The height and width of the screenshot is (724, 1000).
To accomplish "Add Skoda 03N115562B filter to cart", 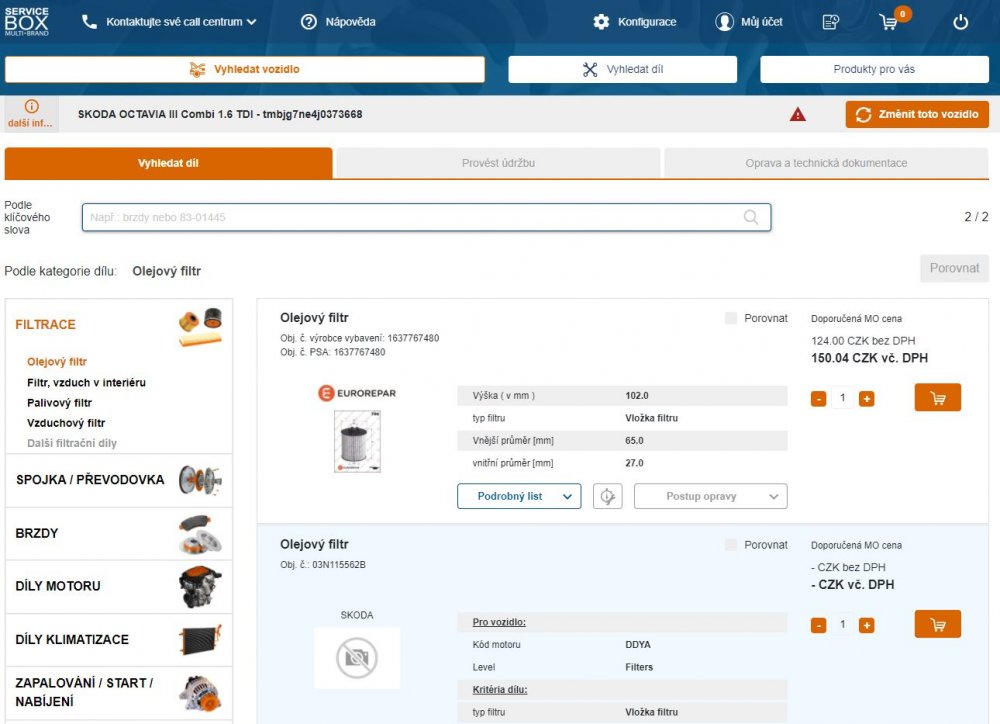I will [x=937, y=624].
